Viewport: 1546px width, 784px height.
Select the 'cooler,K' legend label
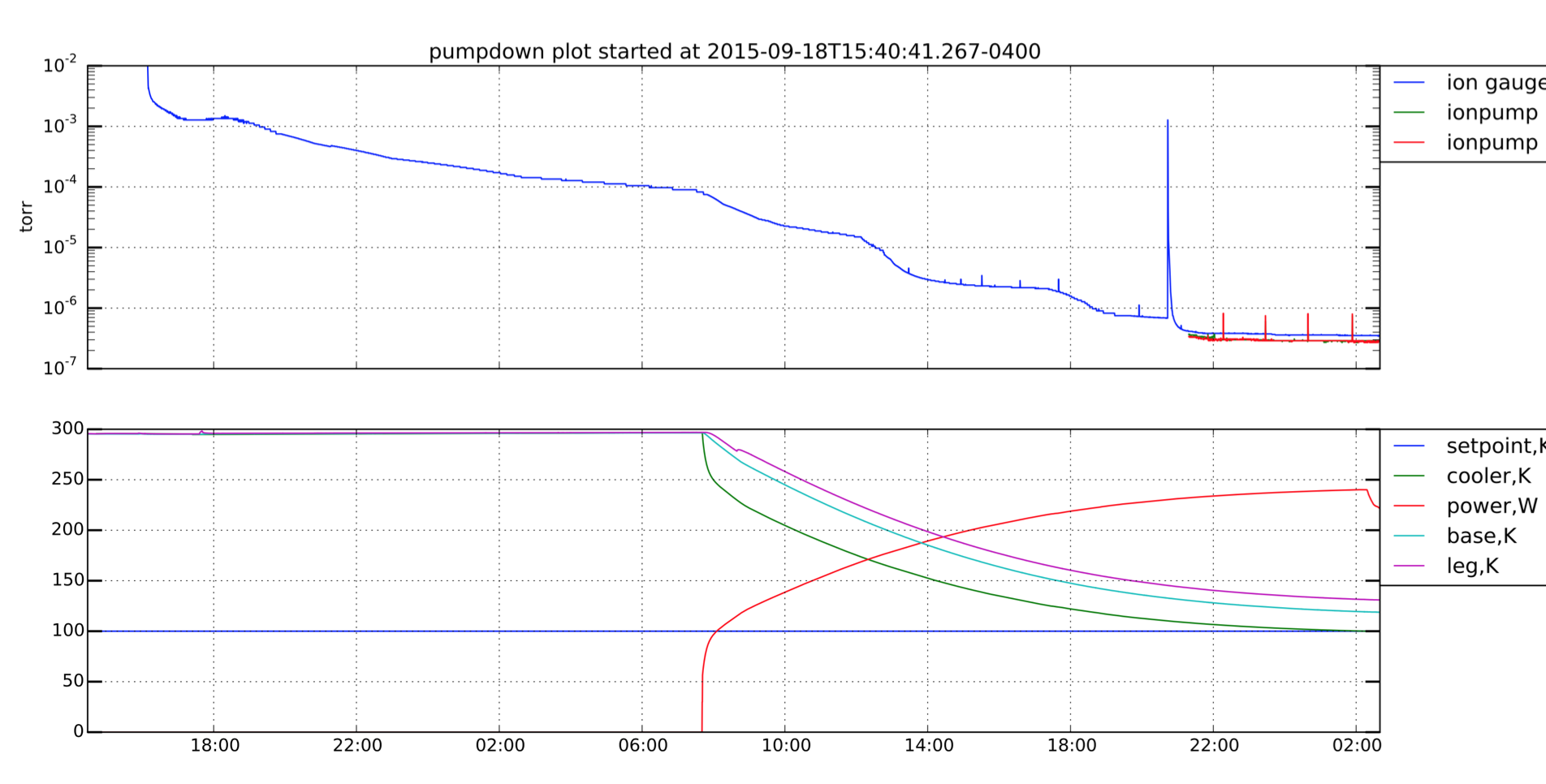tap(1488, 476)
